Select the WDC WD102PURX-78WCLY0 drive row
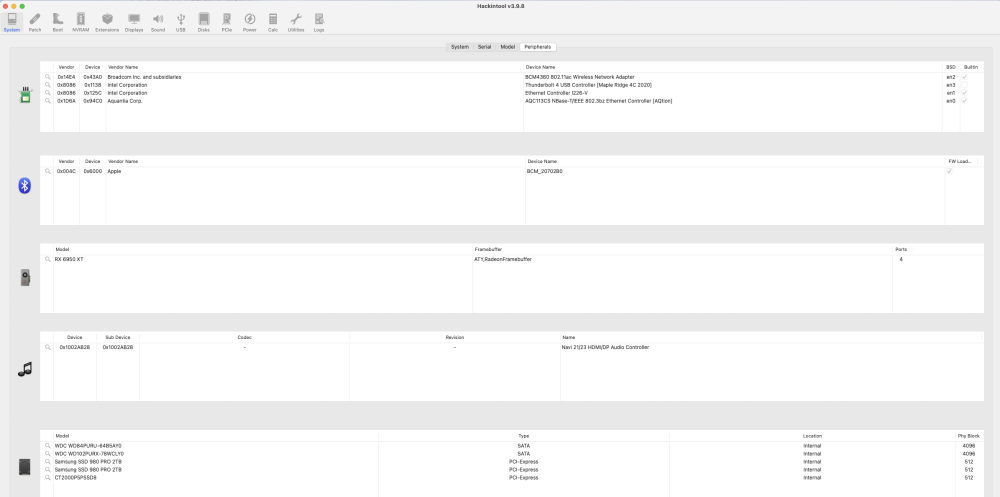 tap(512, 454)
